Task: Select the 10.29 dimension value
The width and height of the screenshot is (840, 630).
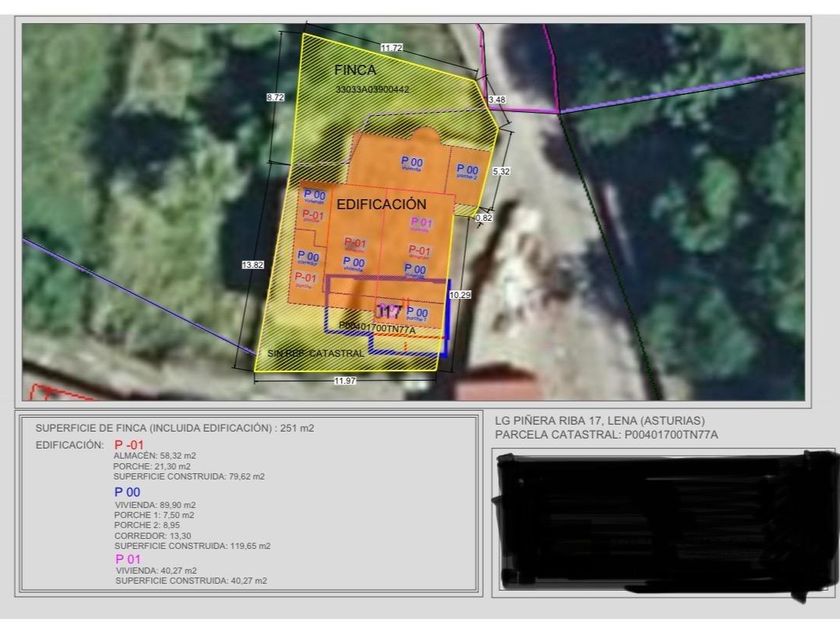Action: (x=460, y=295)
